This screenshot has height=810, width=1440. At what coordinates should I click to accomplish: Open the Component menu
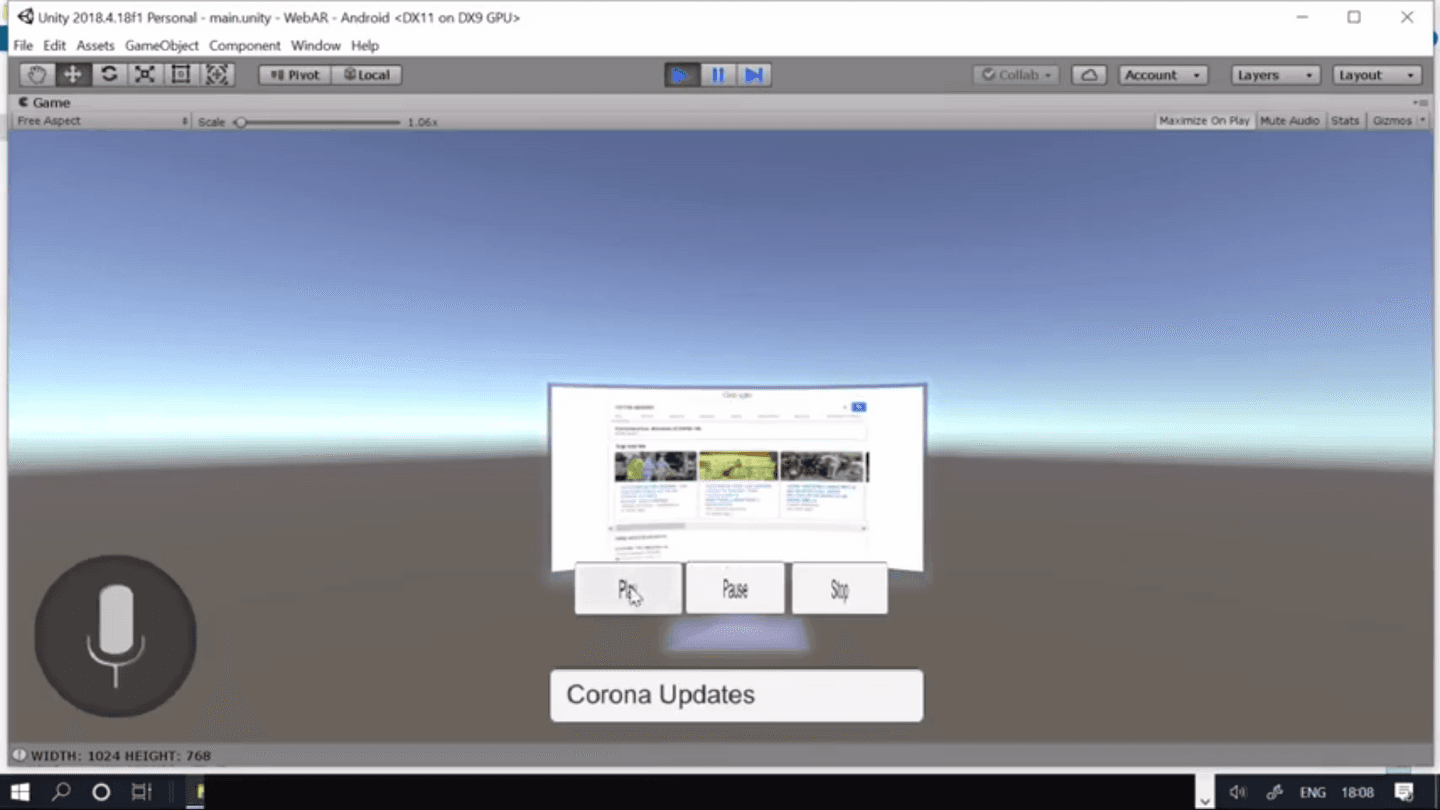pyautogui.click(x=245, y=45)
